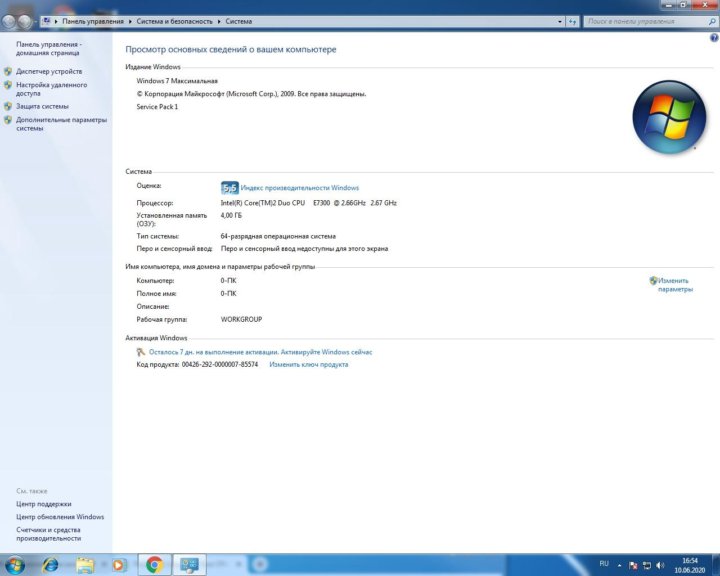This screenshot has height=576, width=720.
Task: Click the activation link Осталось 7 дн.
Action: 260,352
